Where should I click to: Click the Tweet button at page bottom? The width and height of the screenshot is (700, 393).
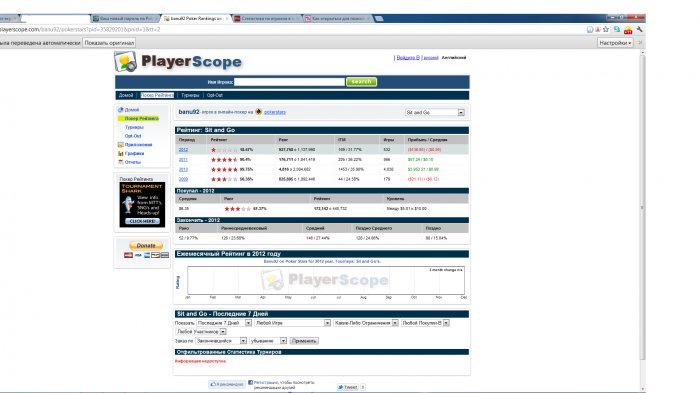[348, 387]
